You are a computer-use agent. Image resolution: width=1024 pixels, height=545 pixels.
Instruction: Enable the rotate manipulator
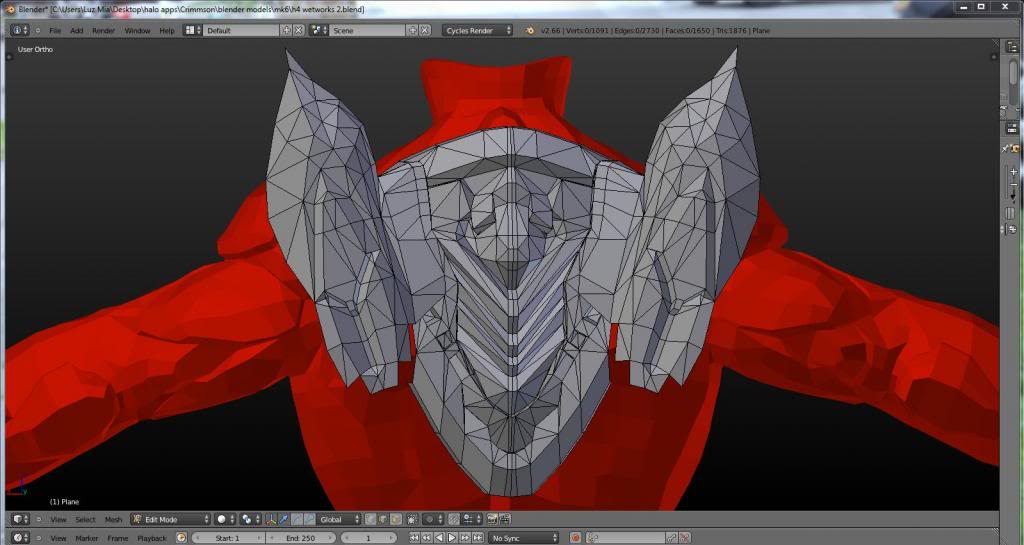click(x=295, y=520)
